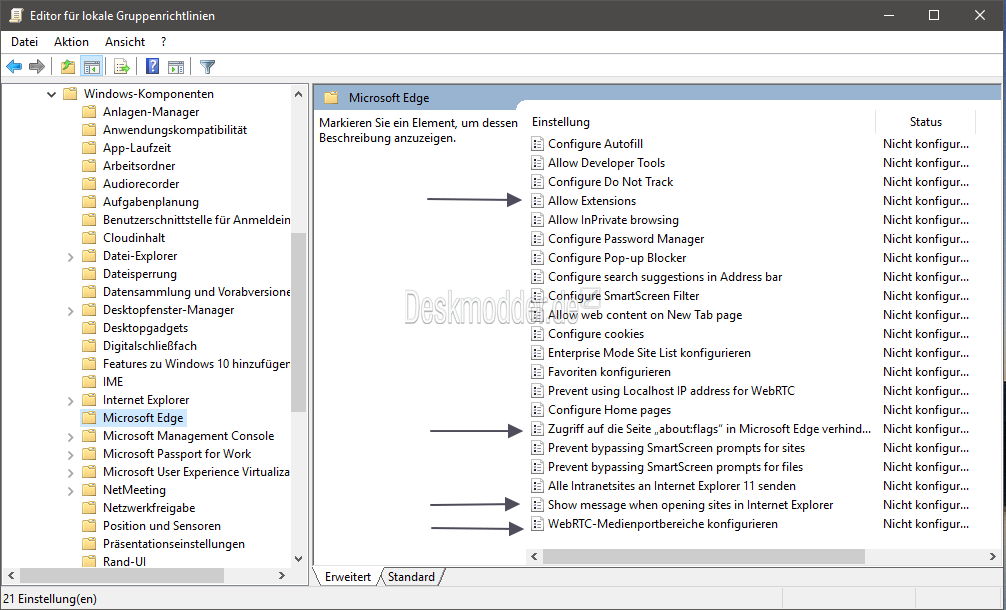The image size is (1006, 610).
Task: Click the Forward arrow toolbar icon
Action: [x=37, y=66]
